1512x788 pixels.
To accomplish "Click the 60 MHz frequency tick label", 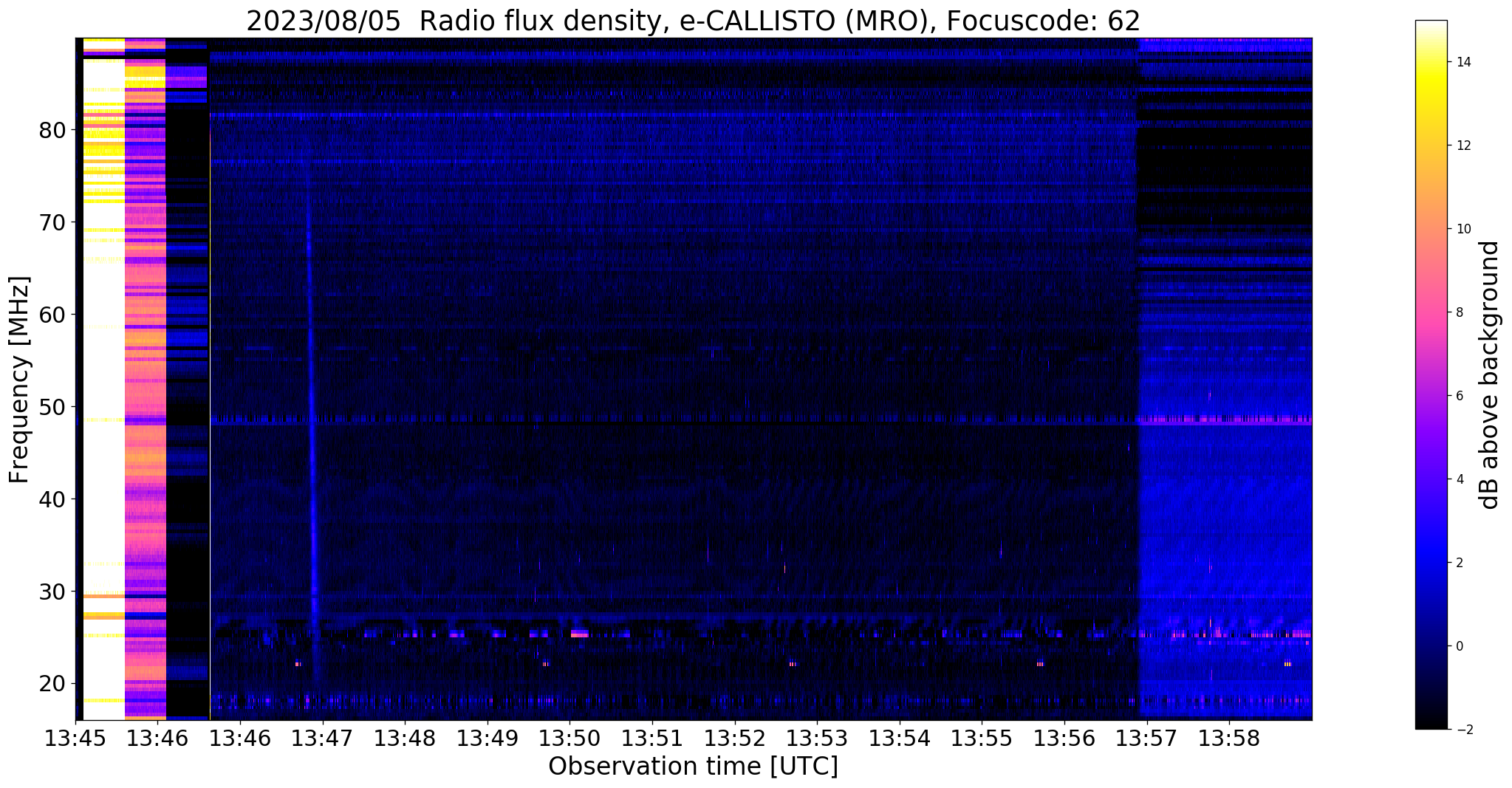I will 52,315.
